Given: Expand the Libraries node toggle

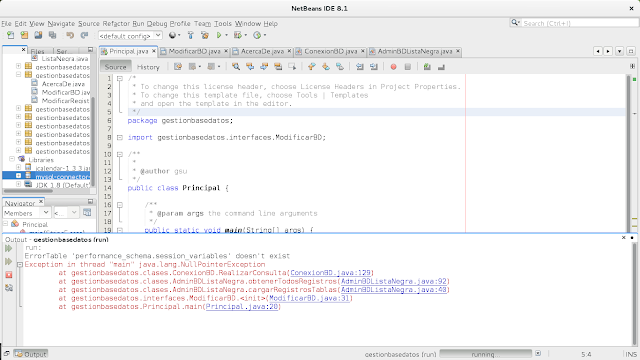Looking at the screenshot, I should (12, 159).
